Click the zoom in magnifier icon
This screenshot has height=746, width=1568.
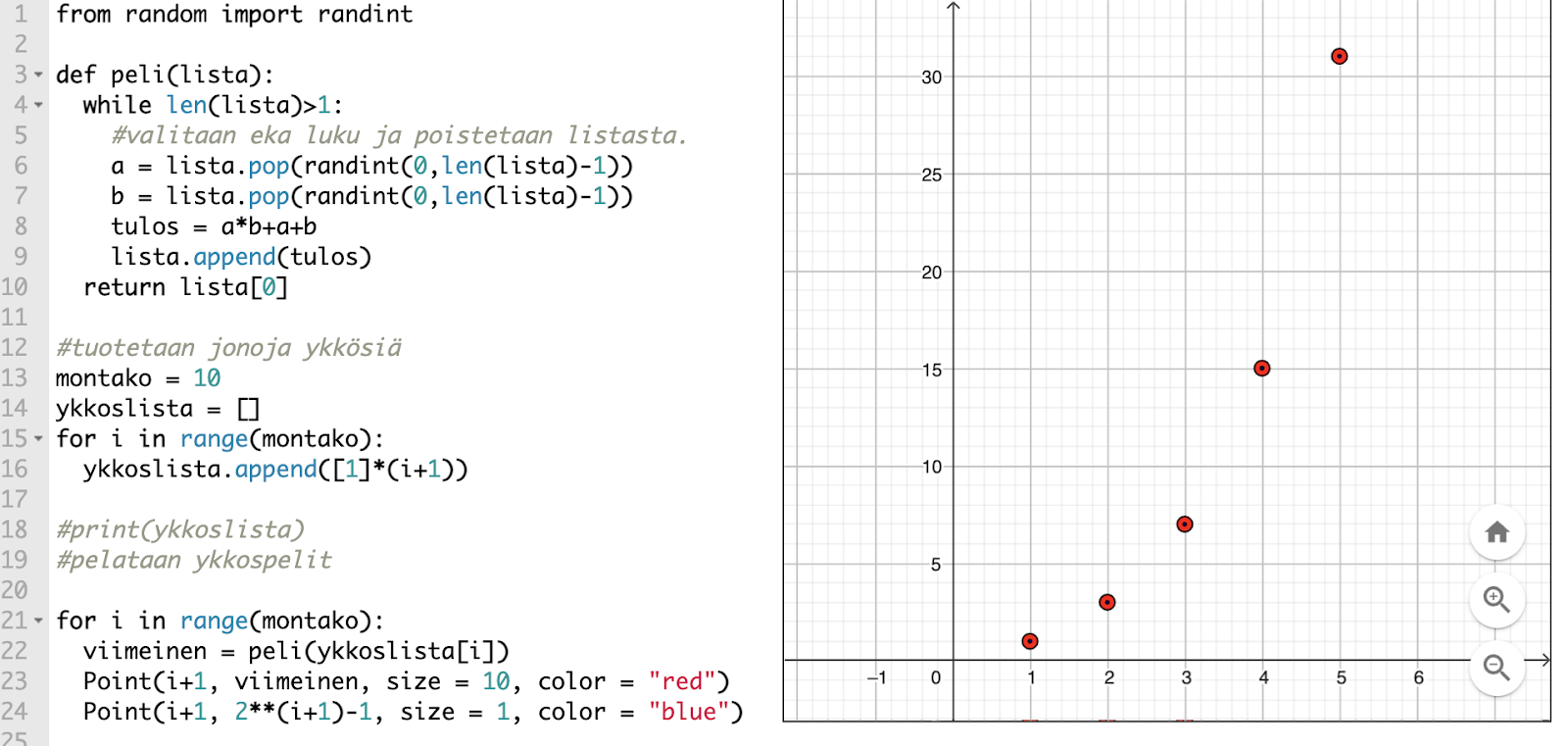pos(1496,599)
